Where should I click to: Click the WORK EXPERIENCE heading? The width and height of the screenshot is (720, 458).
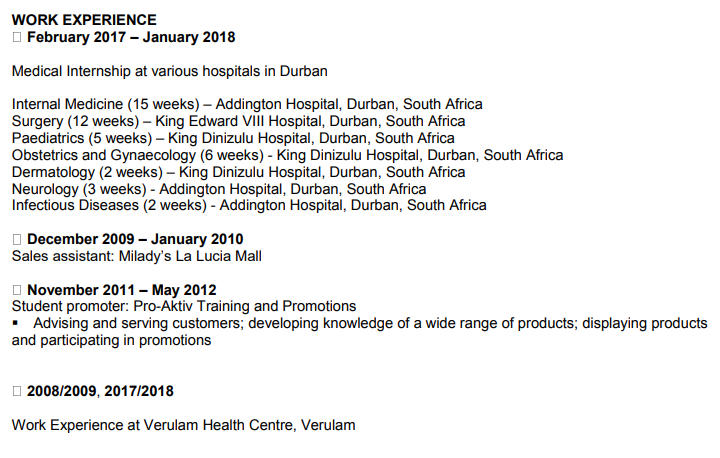tap(84, 20)
